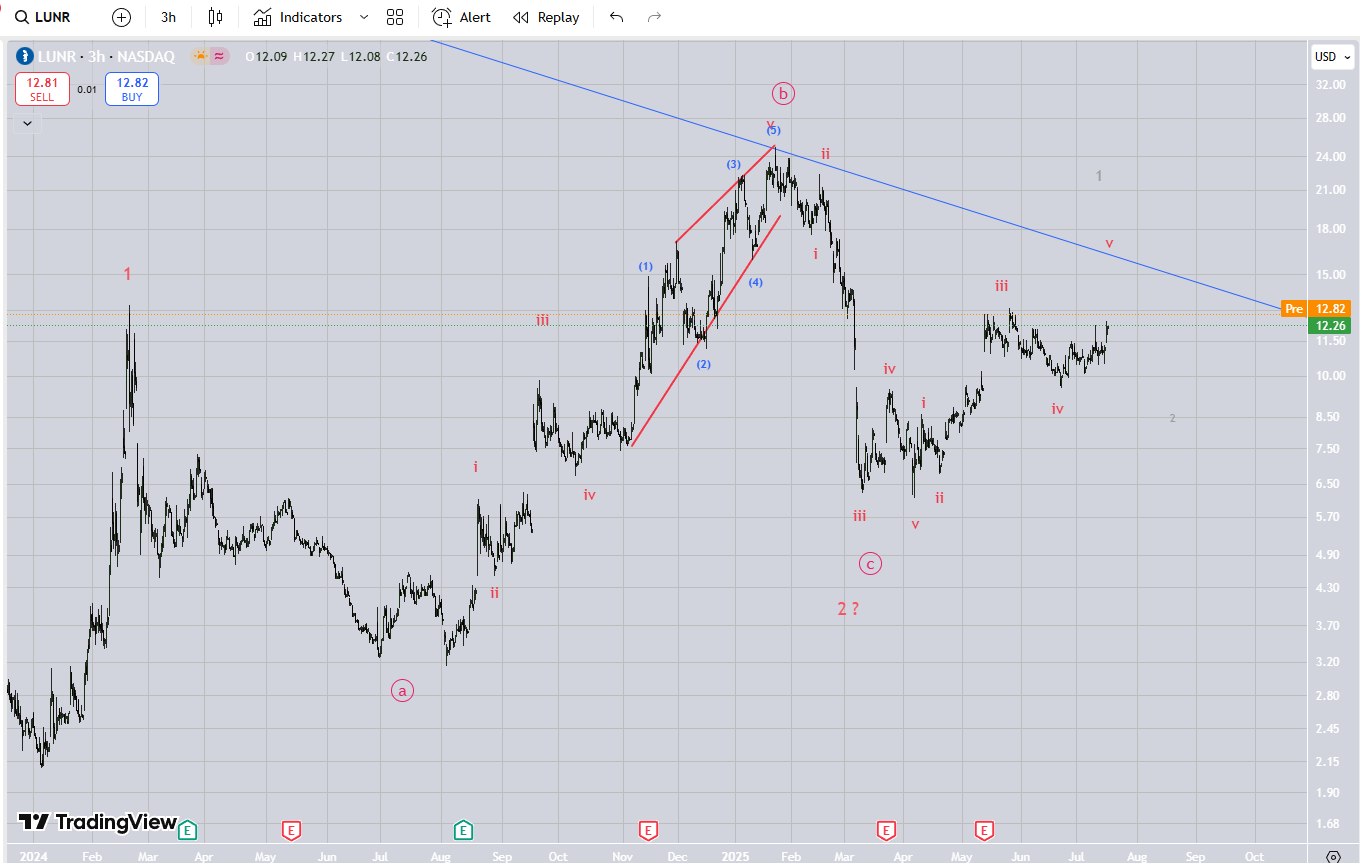
Task: Collapse the legend with chevron under SELL
Action: (x=27, y=123)
